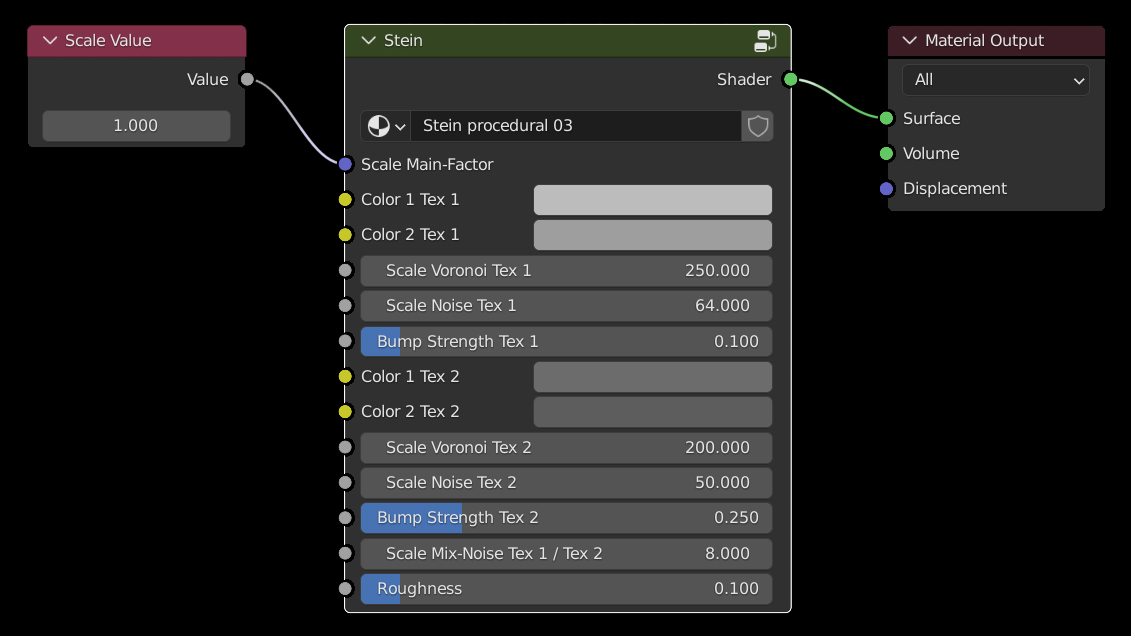Toggle fake user shield for Stein procedural 03
1131x636 pixels.
pos(757,126)
